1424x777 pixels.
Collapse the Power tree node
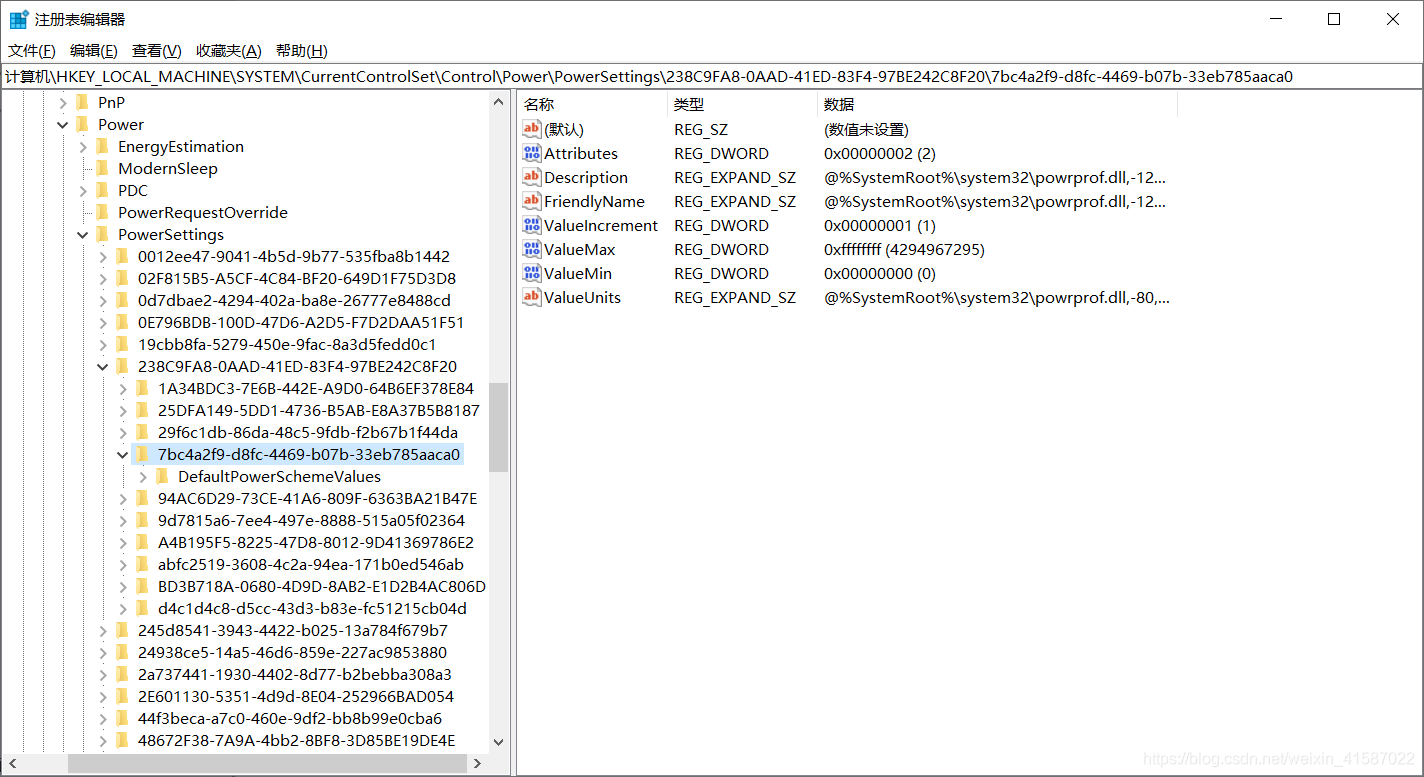[x=63, y=125]
